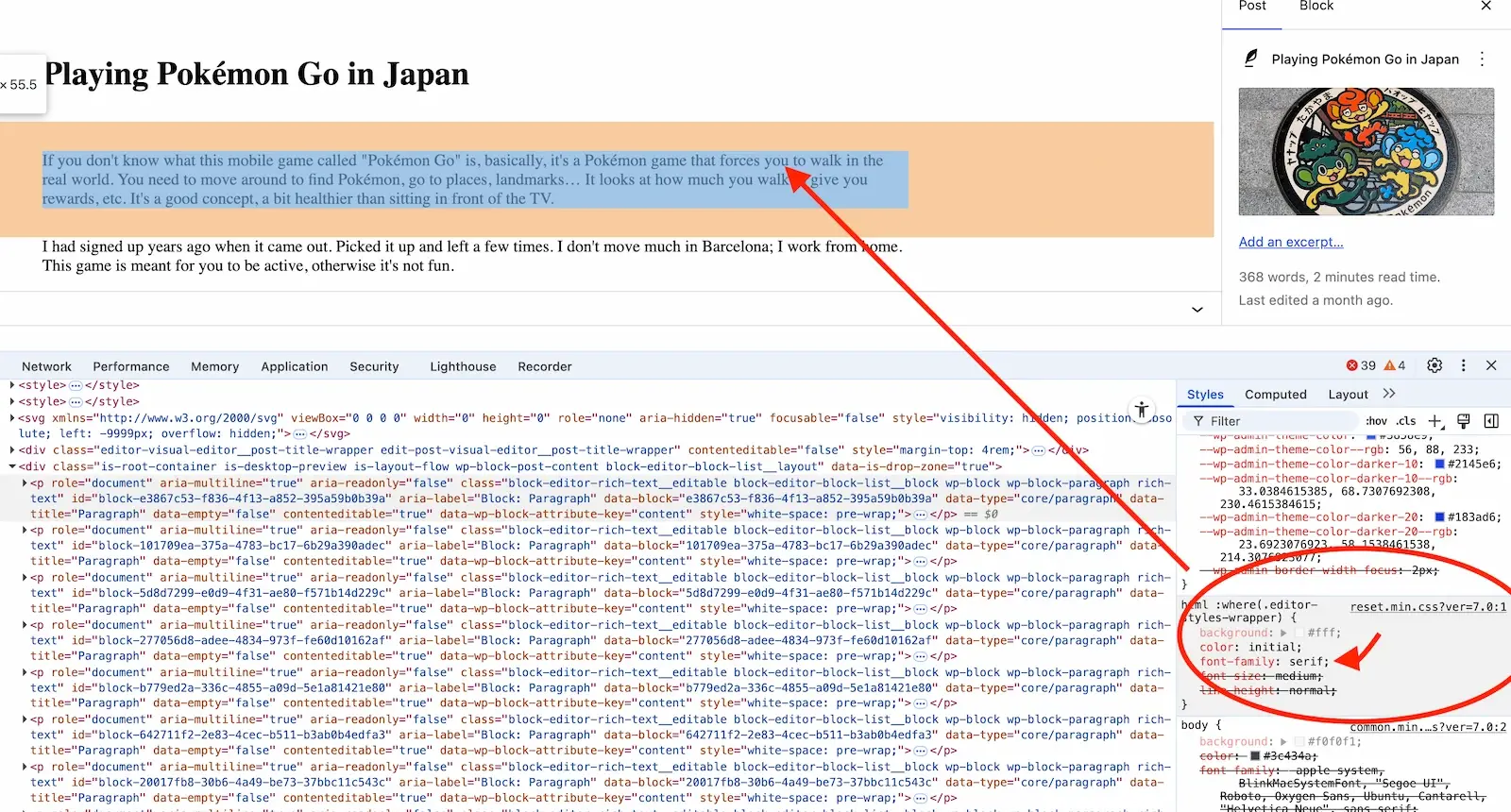Screen dimensions: 1511x812
Task: Switch to the Computed tab
Action: 1276,395
